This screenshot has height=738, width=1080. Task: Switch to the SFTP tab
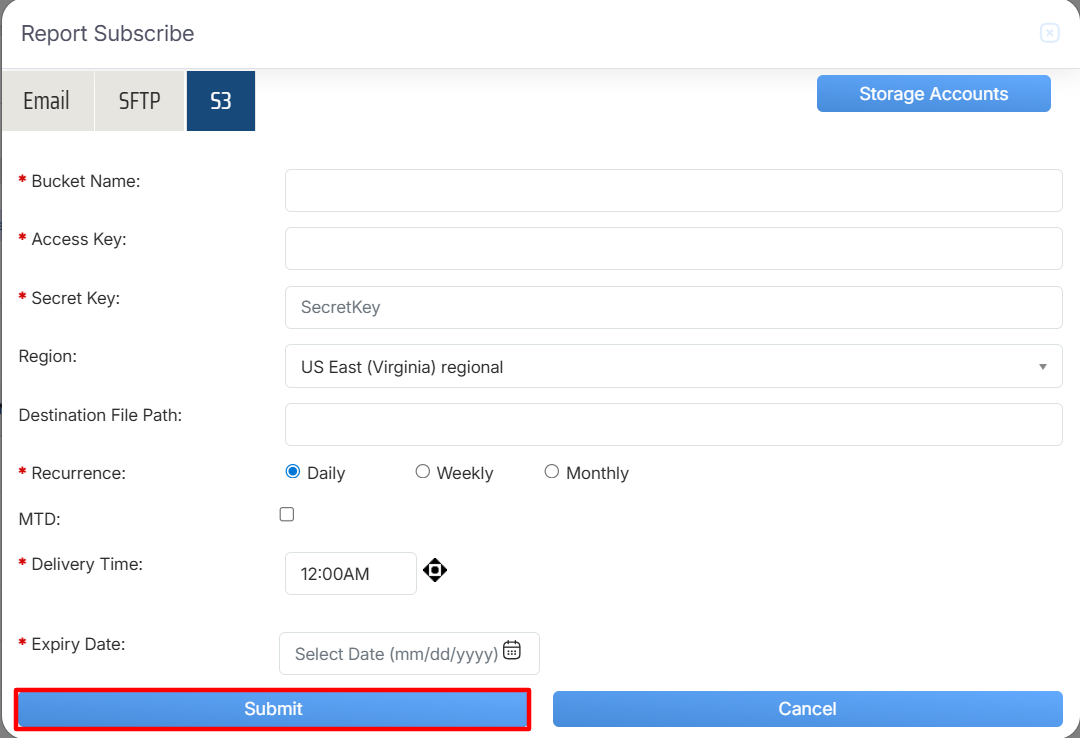pyautogui.click(x=139, y=101)
